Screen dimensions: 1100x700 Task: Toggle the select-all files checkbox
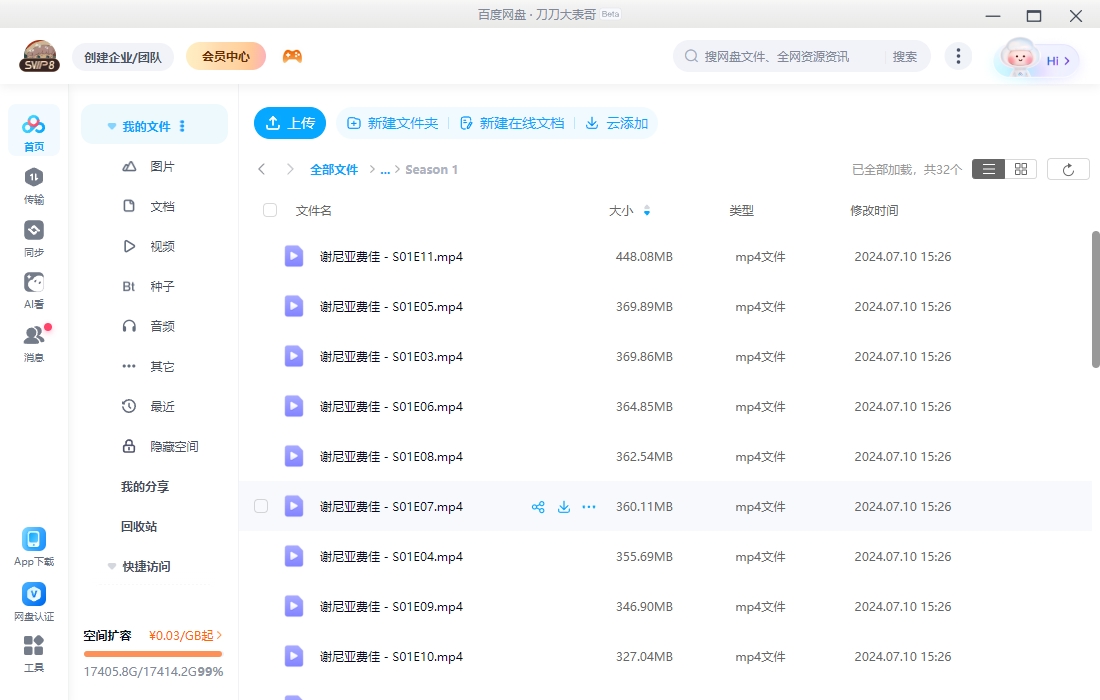coord(270,210)
